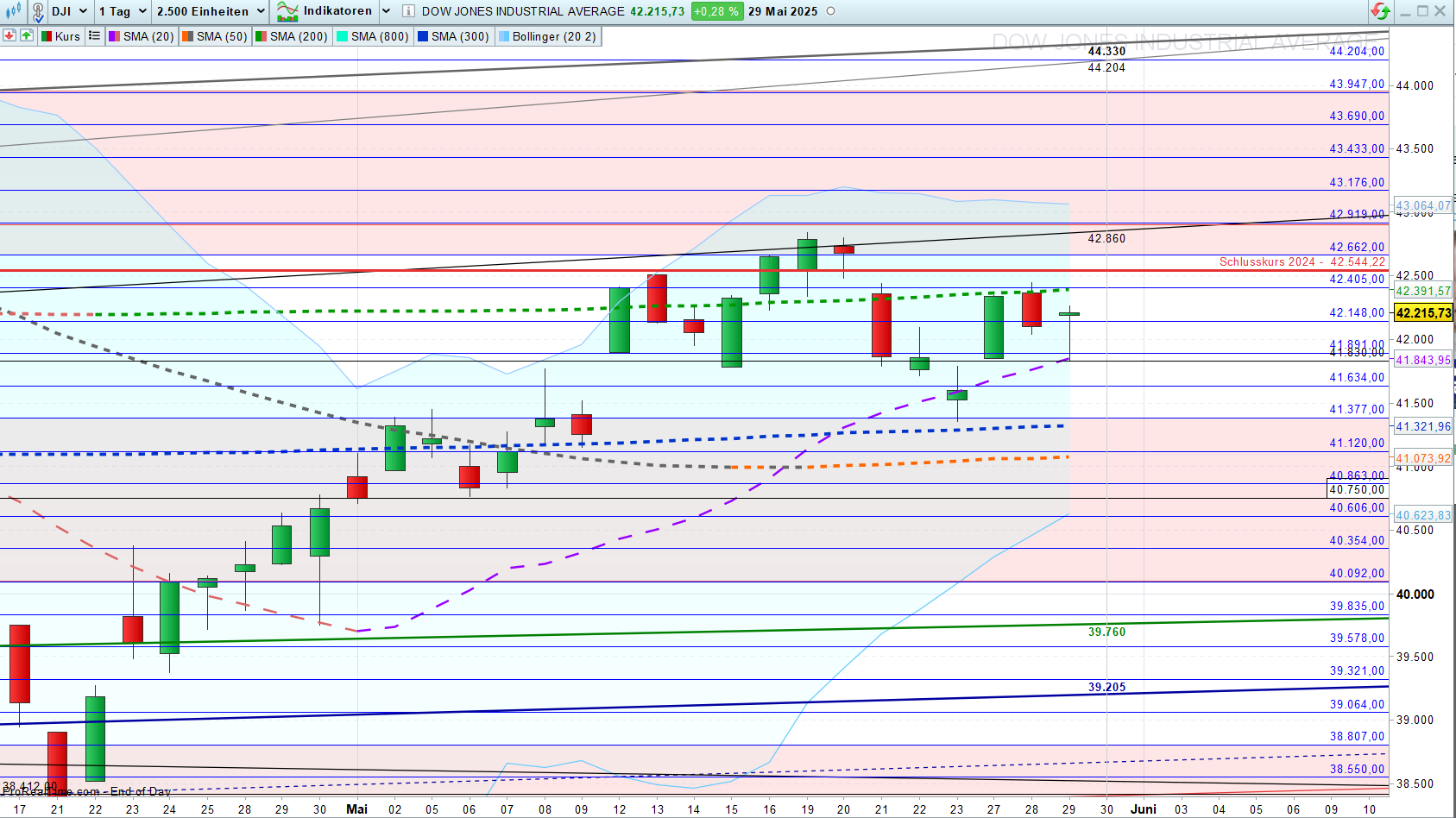The width and height of the screenshot is (1456, 818).
Task: Open the Indikatoren chart icon
Action: (287, 11)
